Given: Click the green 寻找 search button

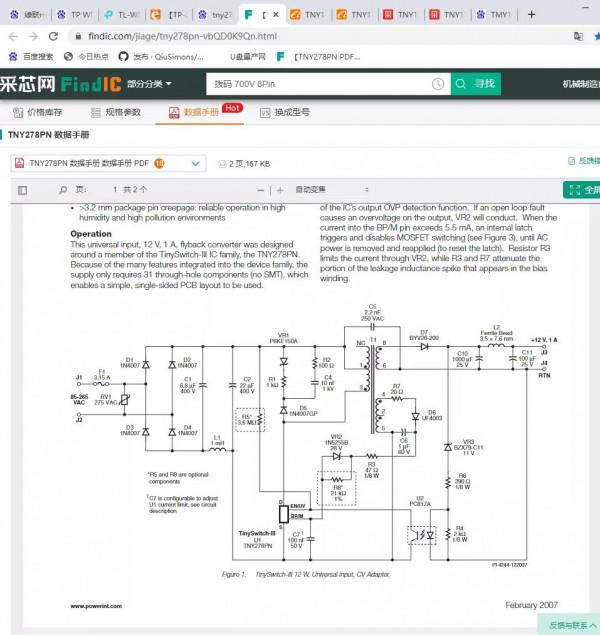Looking at the screenshot, I should click(x=476, y=84).
